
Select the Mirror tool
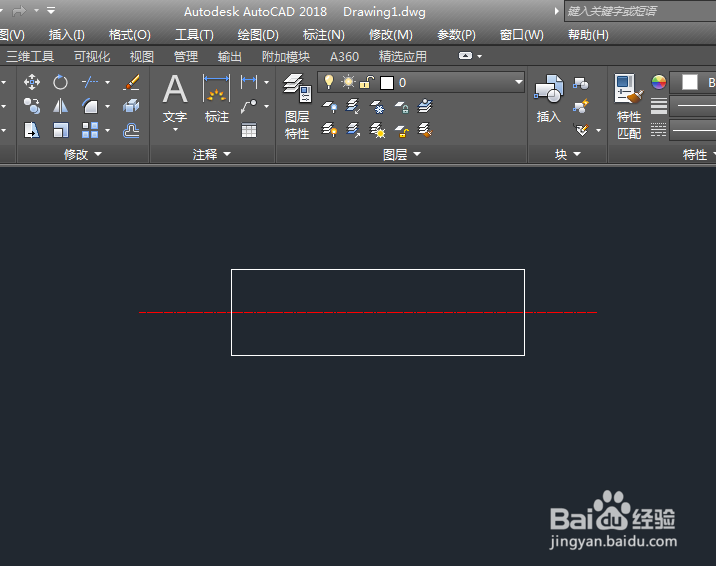coord(60,106)
